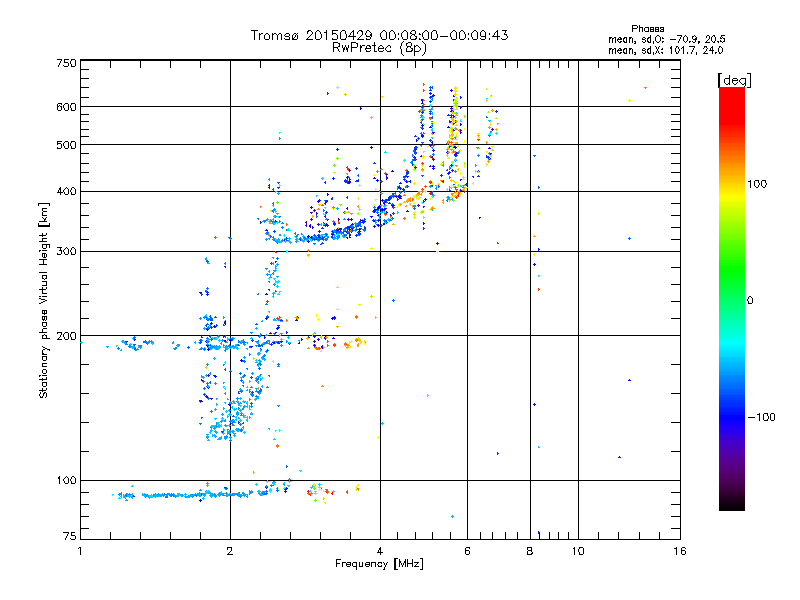Image resolution: width=800 pixels, height=600 pixels.
Task: Click the 'Phases' heading text
Action: (647, 29)
